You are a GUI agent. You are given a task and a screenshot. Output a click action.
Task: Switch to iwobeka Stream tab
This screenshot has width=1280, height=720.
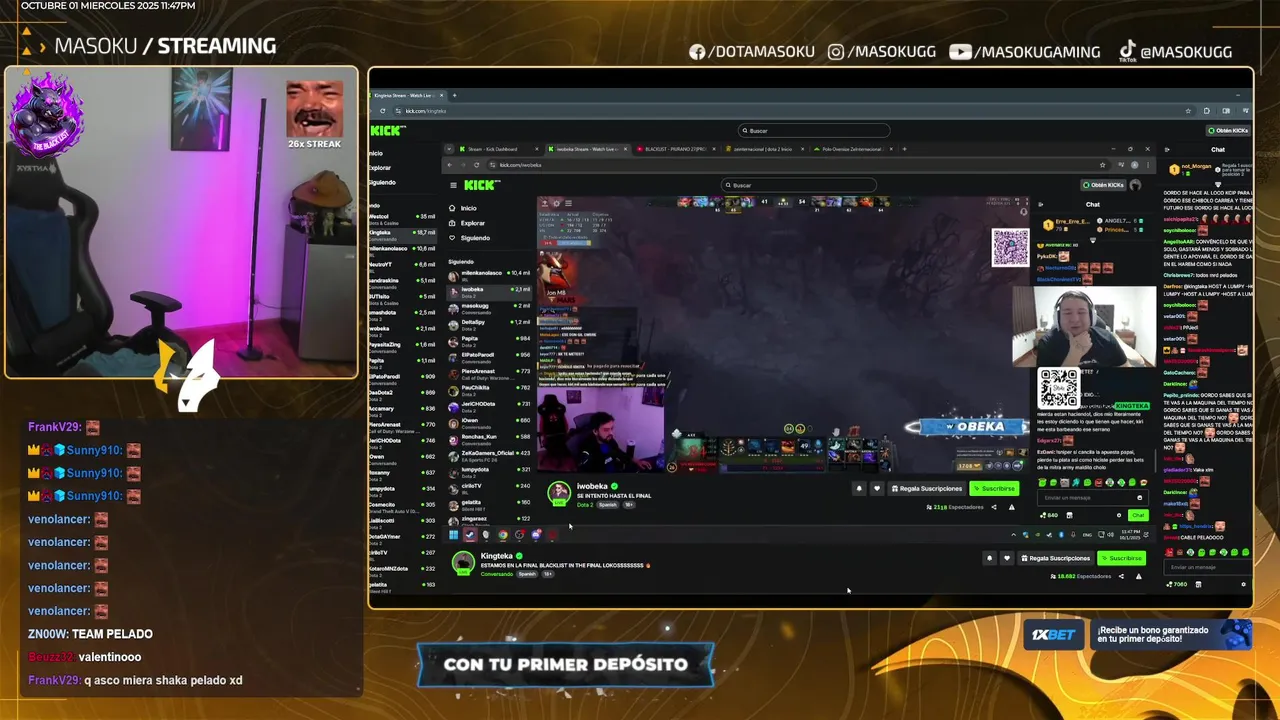(588, 149)
